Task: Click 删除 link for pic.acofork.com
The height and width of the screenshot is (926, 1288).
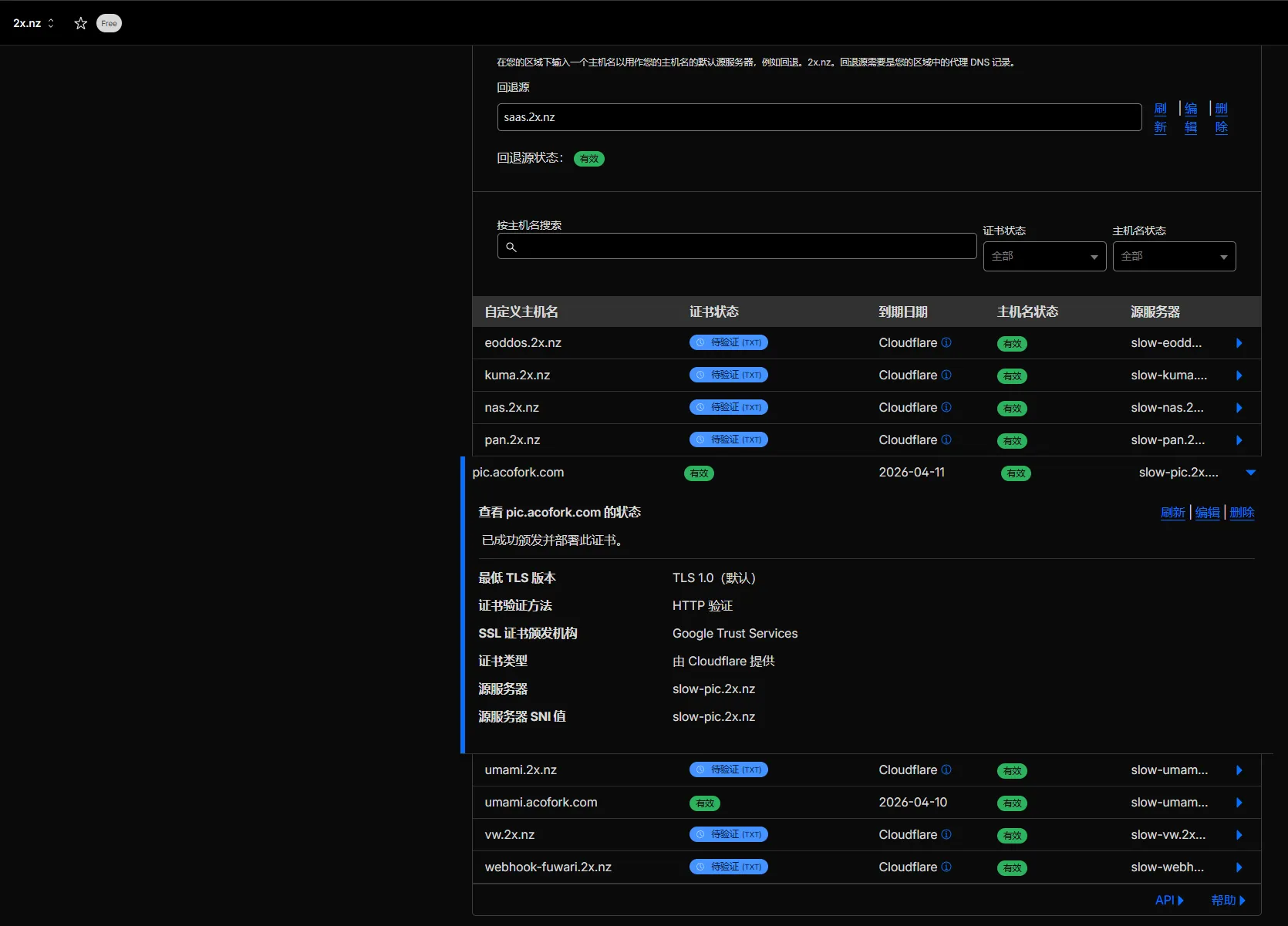Action: 1242,513
